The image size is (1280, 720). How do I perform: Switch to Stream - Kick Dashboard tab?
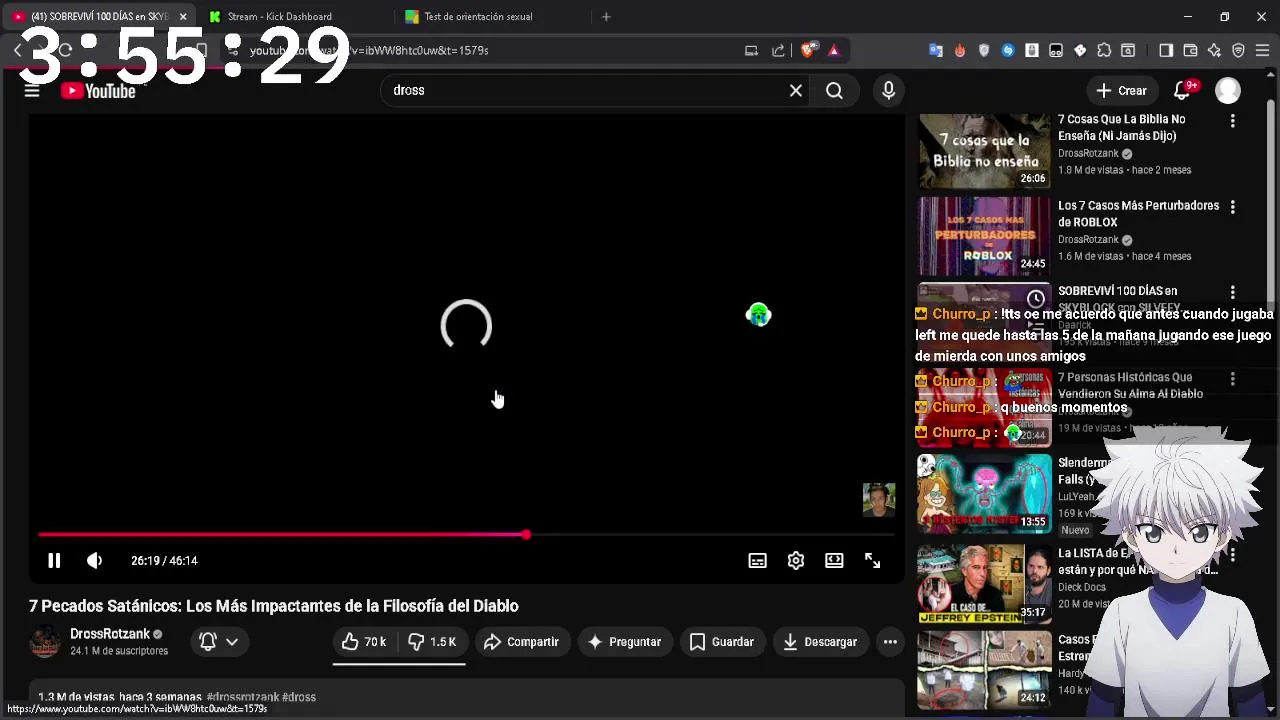[x=292, y=17]
